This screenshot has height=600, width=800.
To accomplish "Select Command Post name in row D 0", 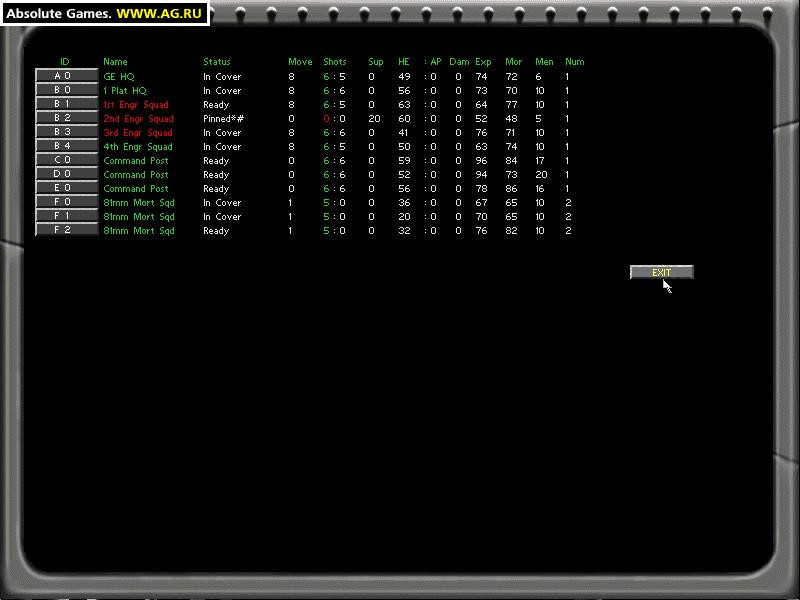I will click(x=136, y=175).
